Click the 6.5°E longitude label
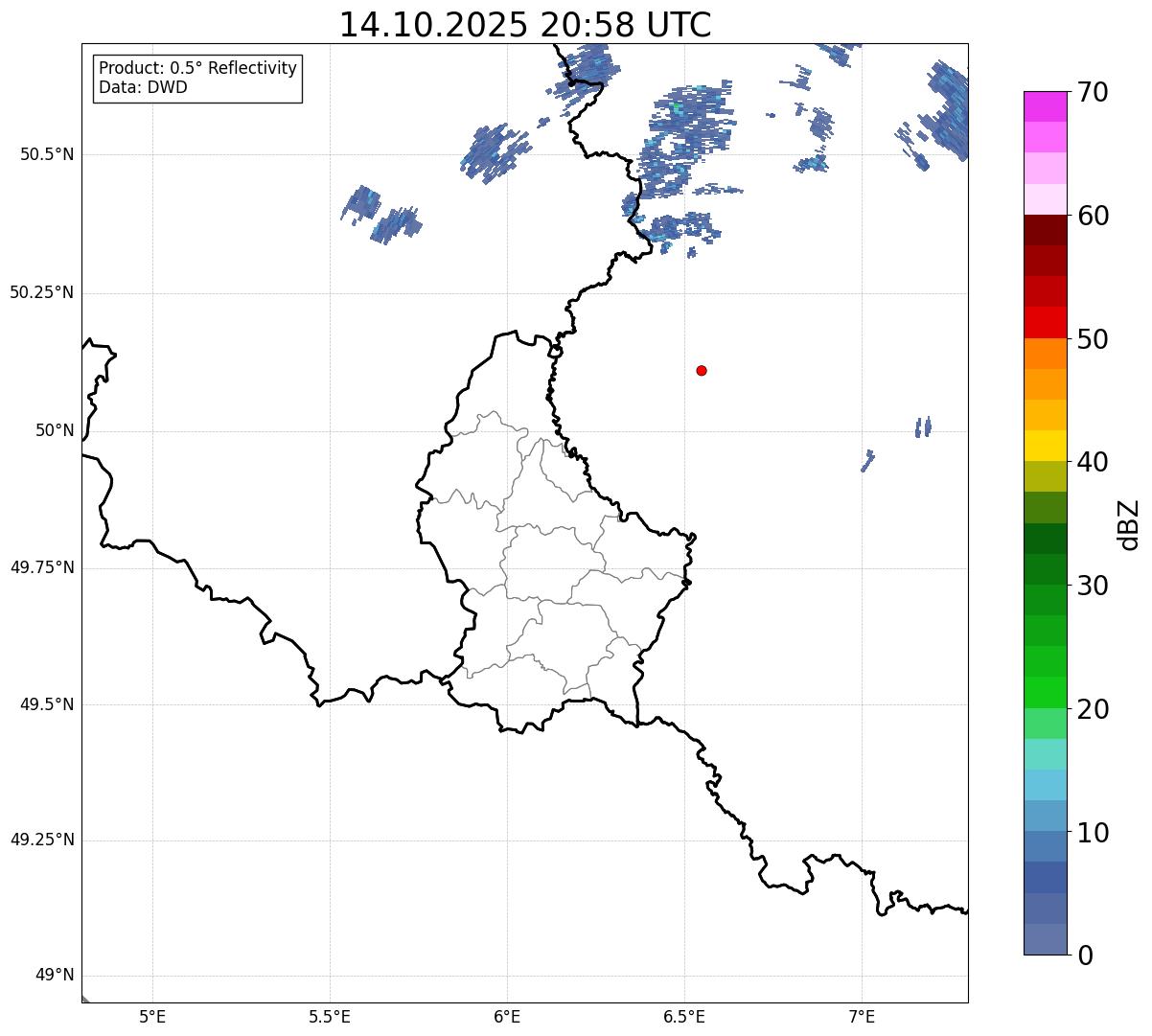Screen dimensions: 1152x1036 pyautogui.click(x=684, y=1017)
